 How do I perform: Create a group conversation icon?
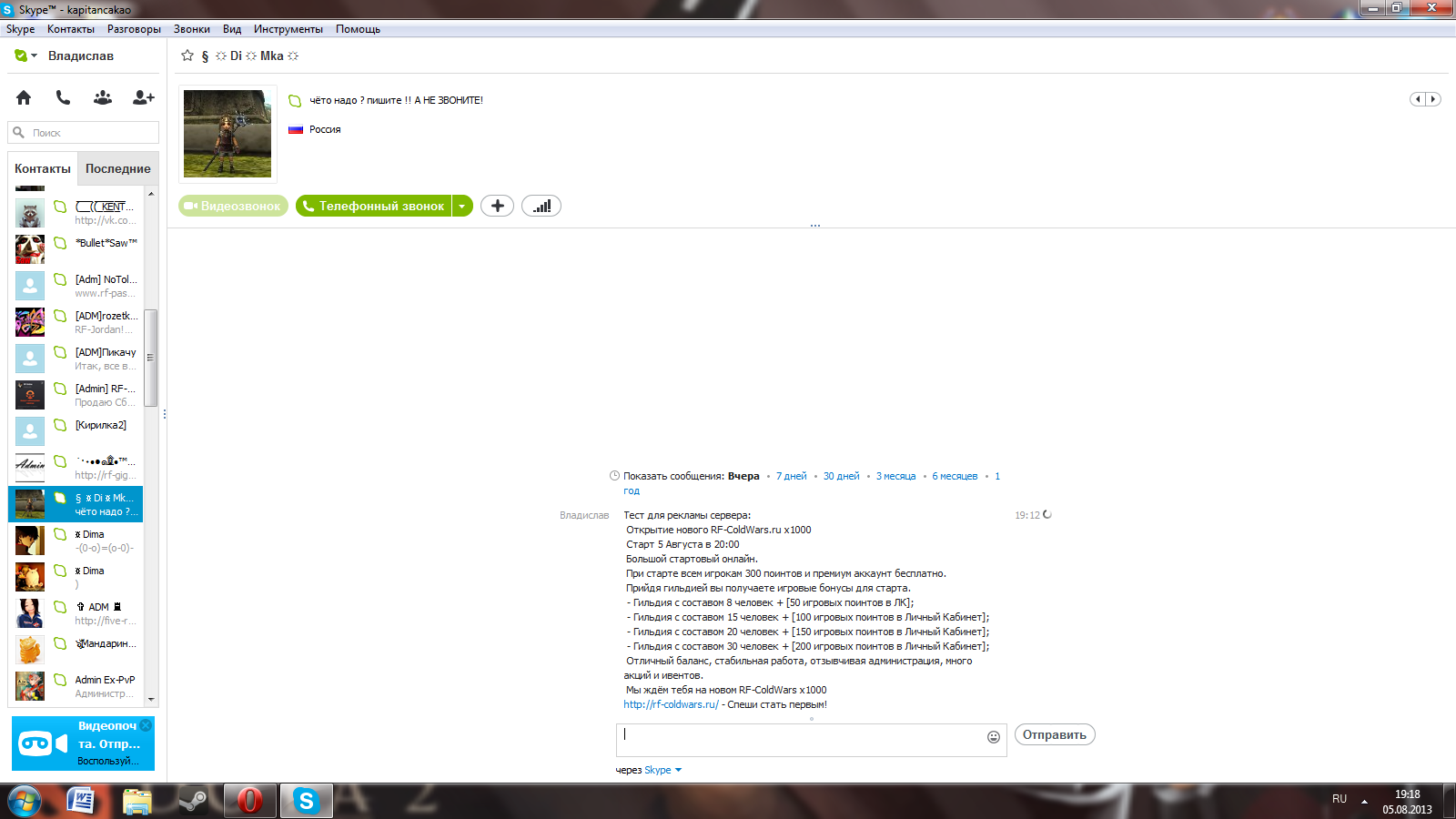coord(103,97)
